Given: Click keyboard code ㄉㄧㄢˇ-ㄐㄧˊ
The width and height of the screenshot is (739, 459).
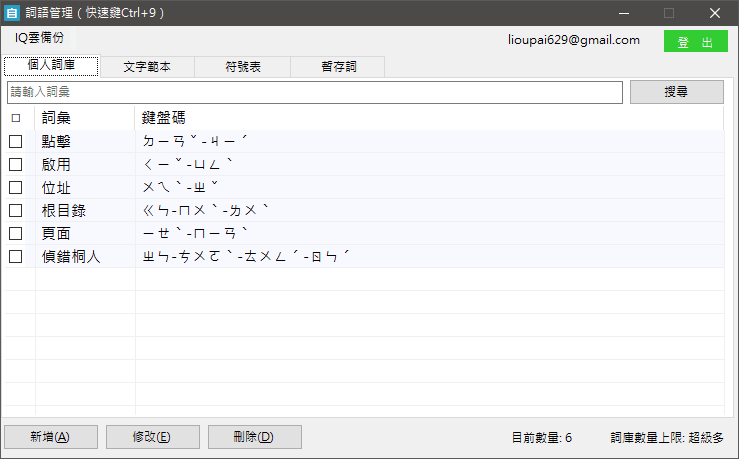Looking at the screenshot, I should pos(195,140).
